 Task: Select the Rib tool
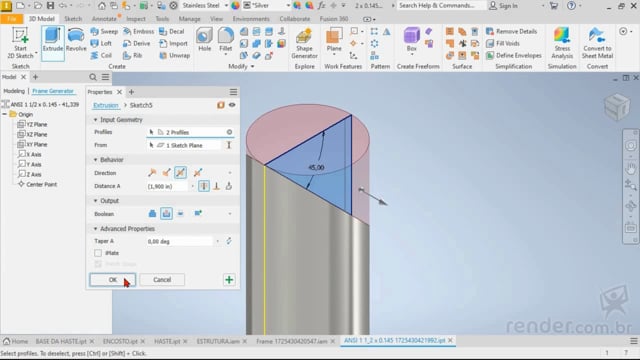[133, 55]
